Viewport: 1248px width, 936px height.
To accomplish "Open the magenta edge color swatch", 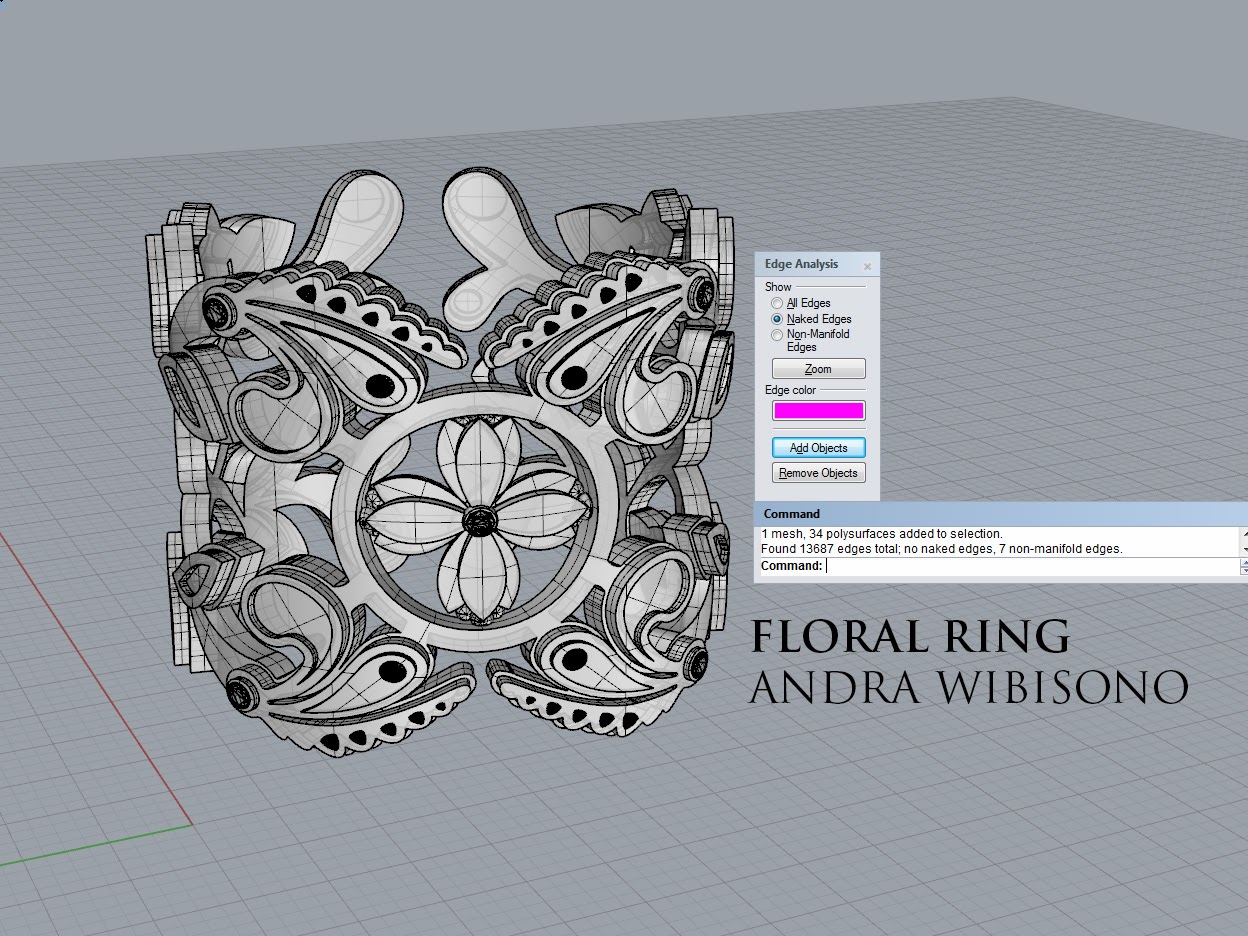I will pyautogui.click(x=818, y=411).
